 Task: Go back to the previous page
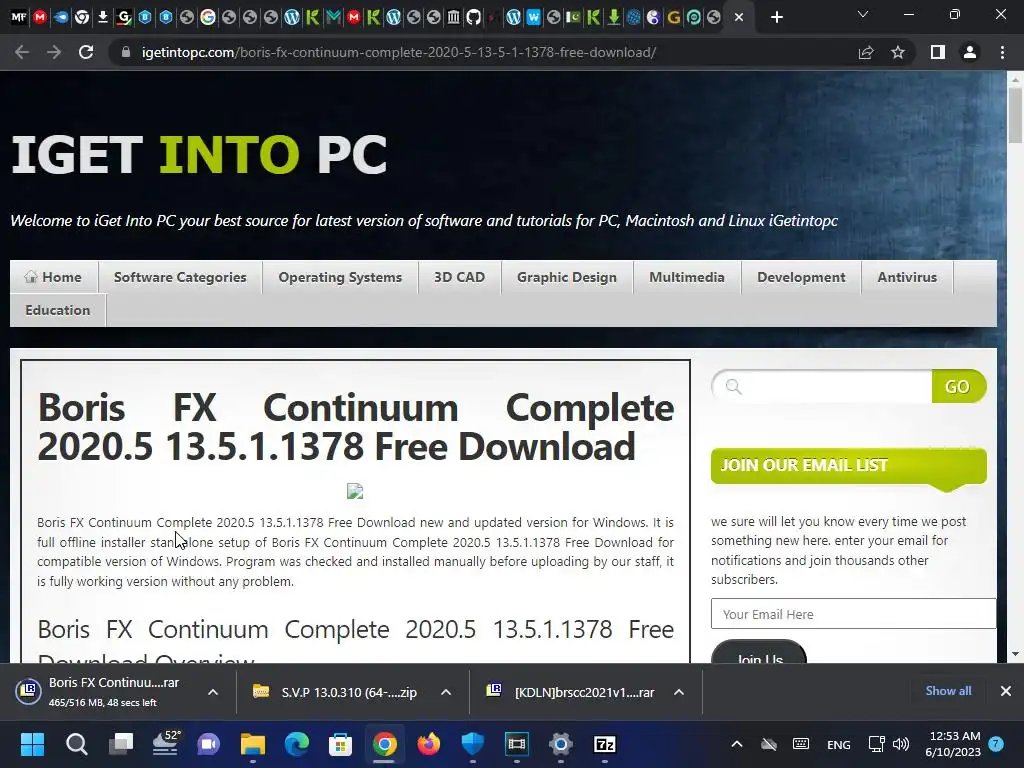22,52
